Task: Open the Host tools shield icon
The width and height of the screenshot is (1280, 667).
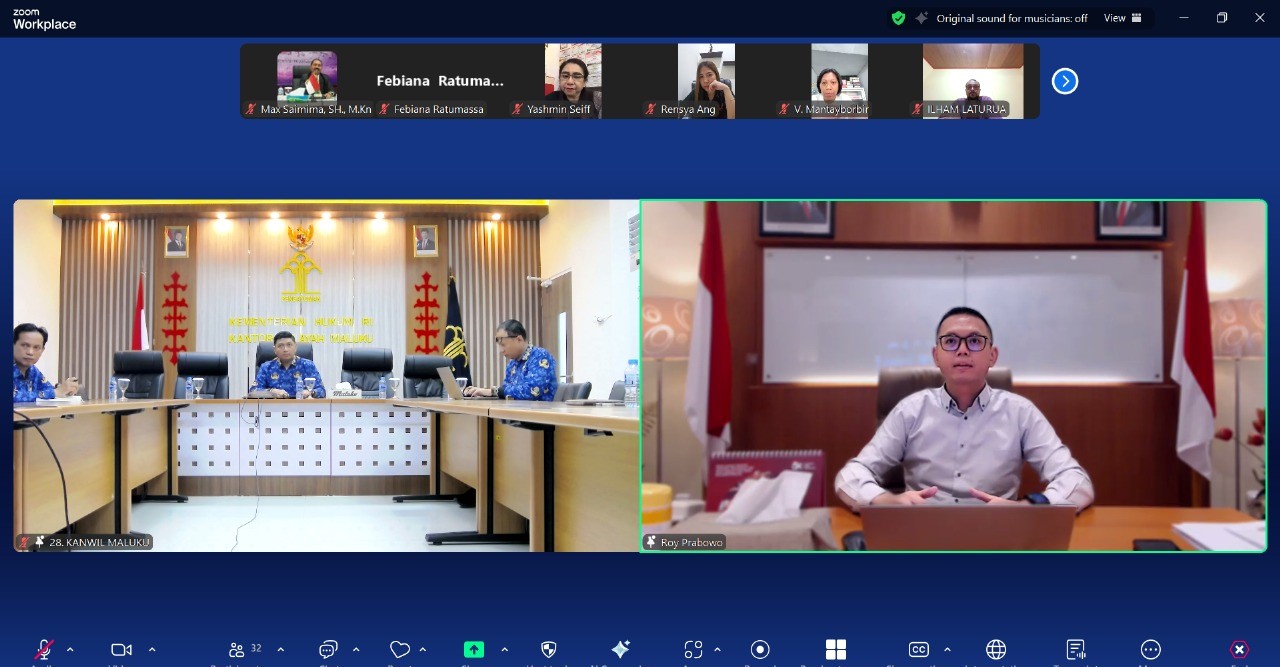Action: pos(548,650)
